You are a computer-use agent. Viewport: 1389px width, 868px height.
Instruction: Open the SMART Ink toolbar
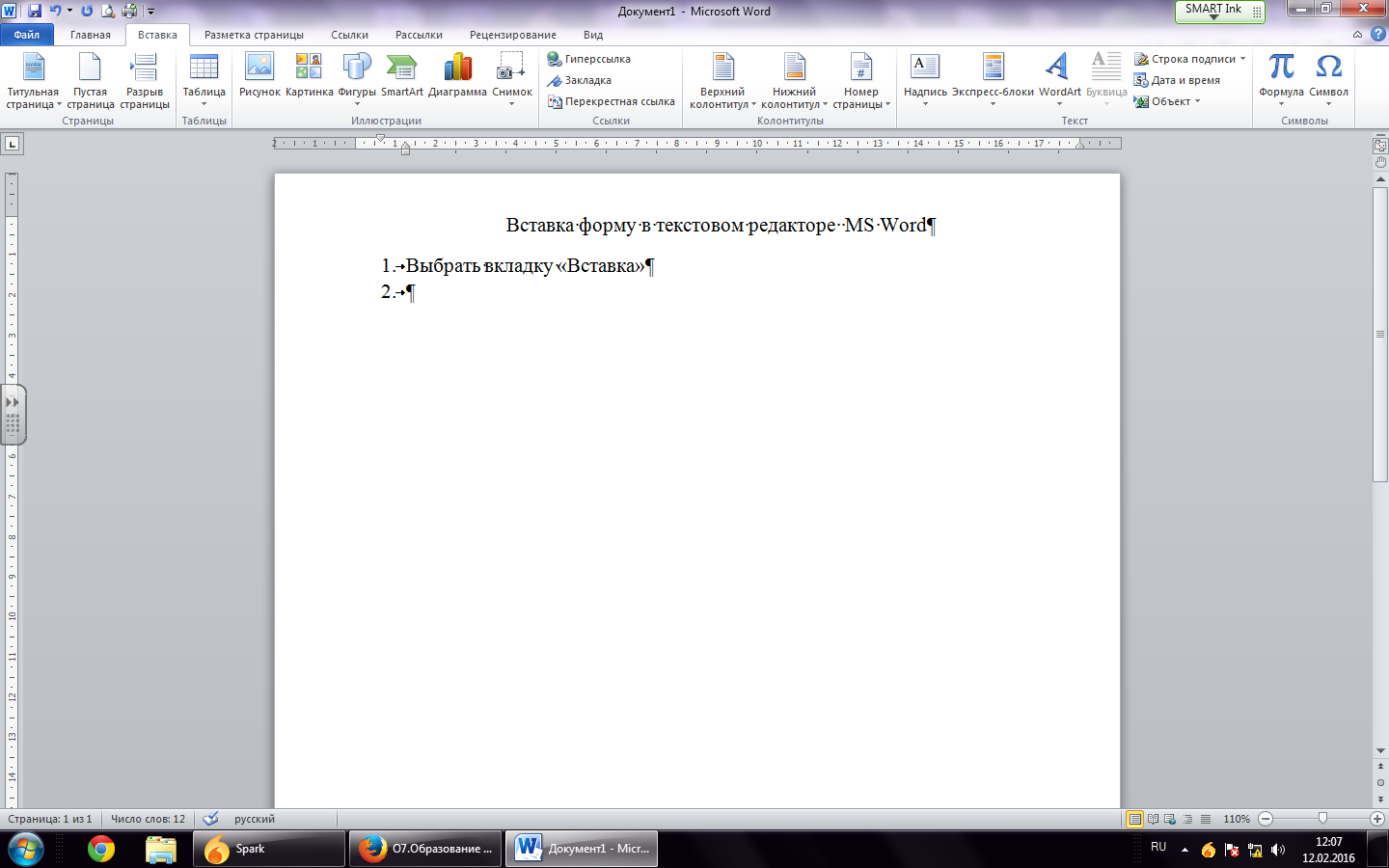tap(1220, 11)
